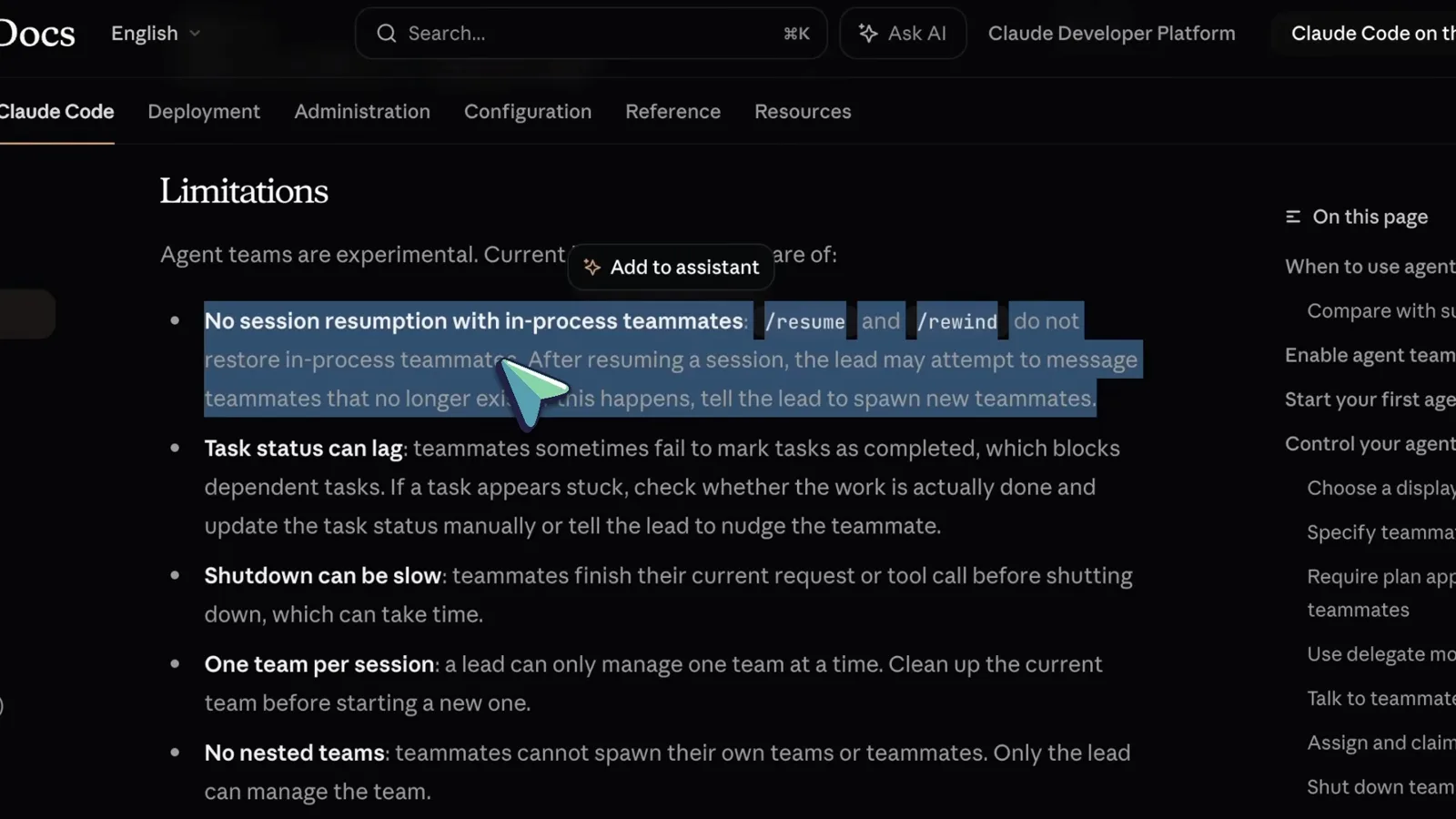Click 'No nested teams' bold text
Viewport: 1456px width, 819px height.
tap(294, 753)
